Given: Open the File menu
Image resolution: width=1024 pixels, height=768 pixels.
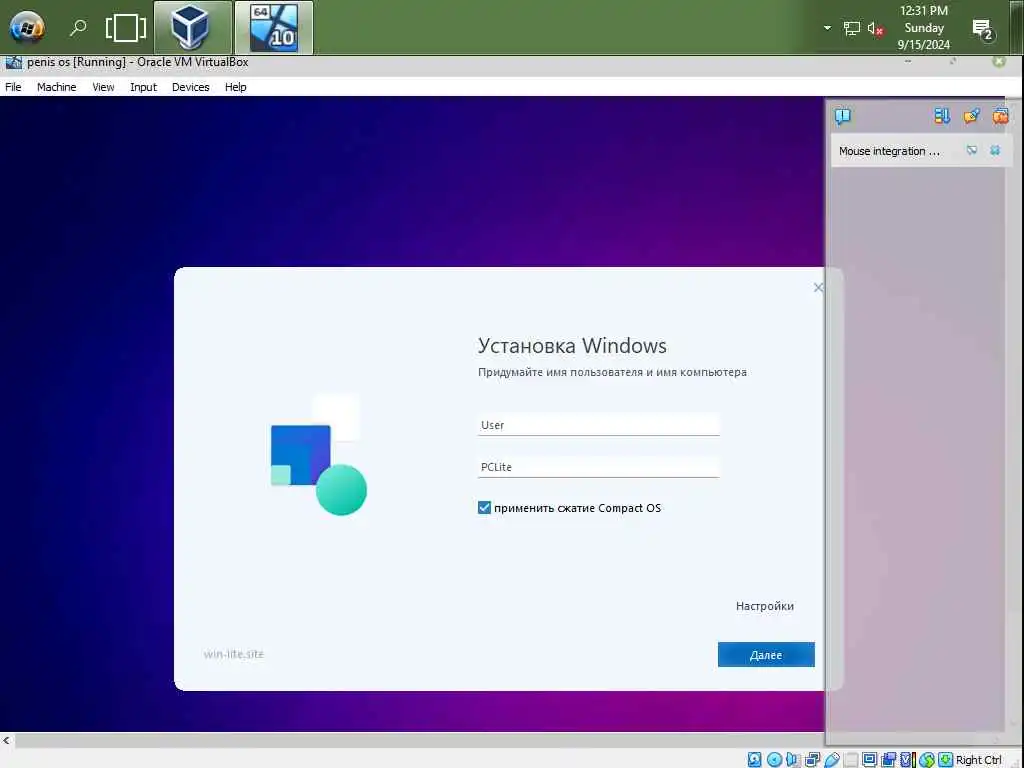Looking at the screenshot, I should point(13,87).
